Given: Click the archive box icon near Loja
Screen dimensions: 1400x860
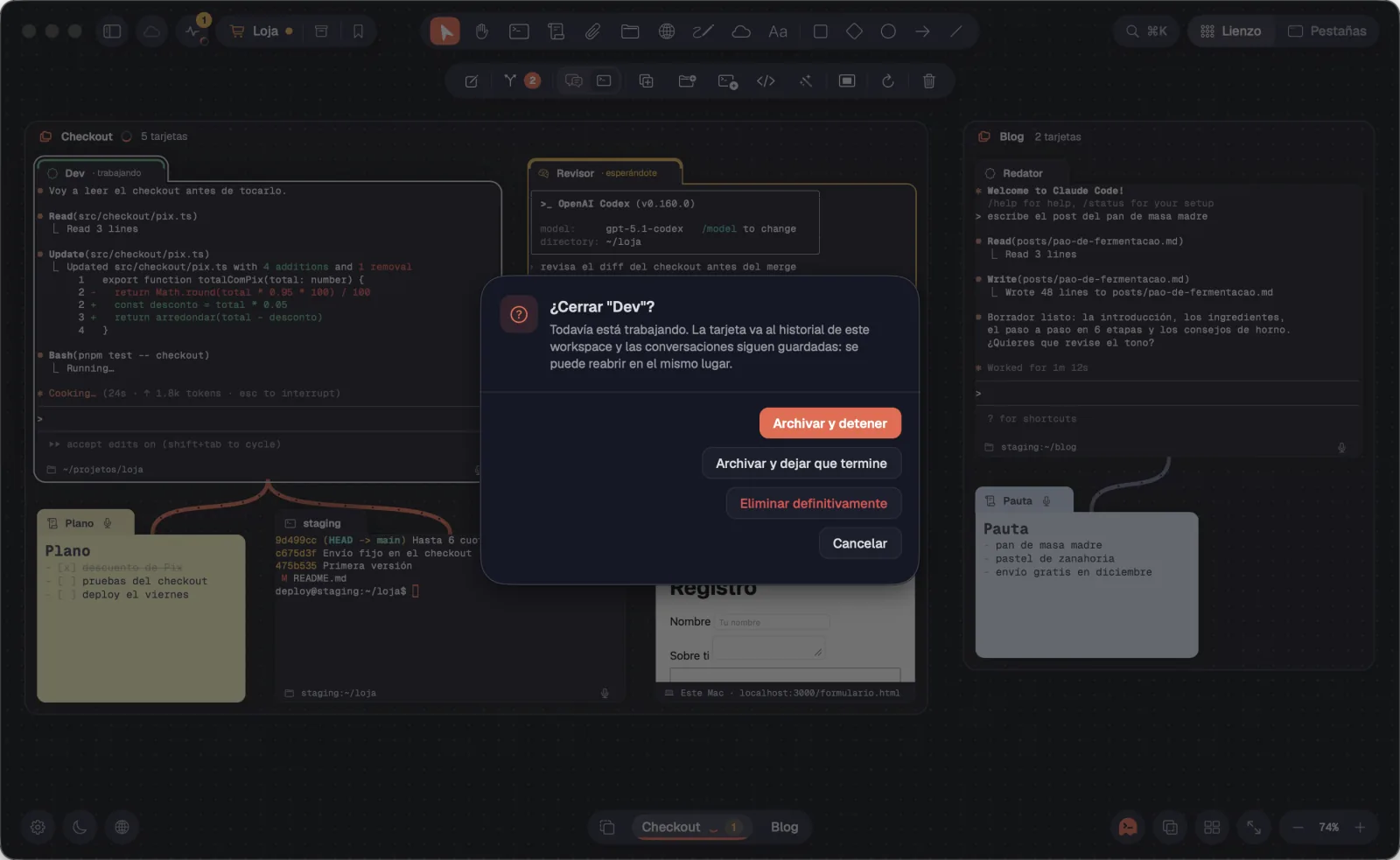Looking at the screenshot, I should click(321, 31).
